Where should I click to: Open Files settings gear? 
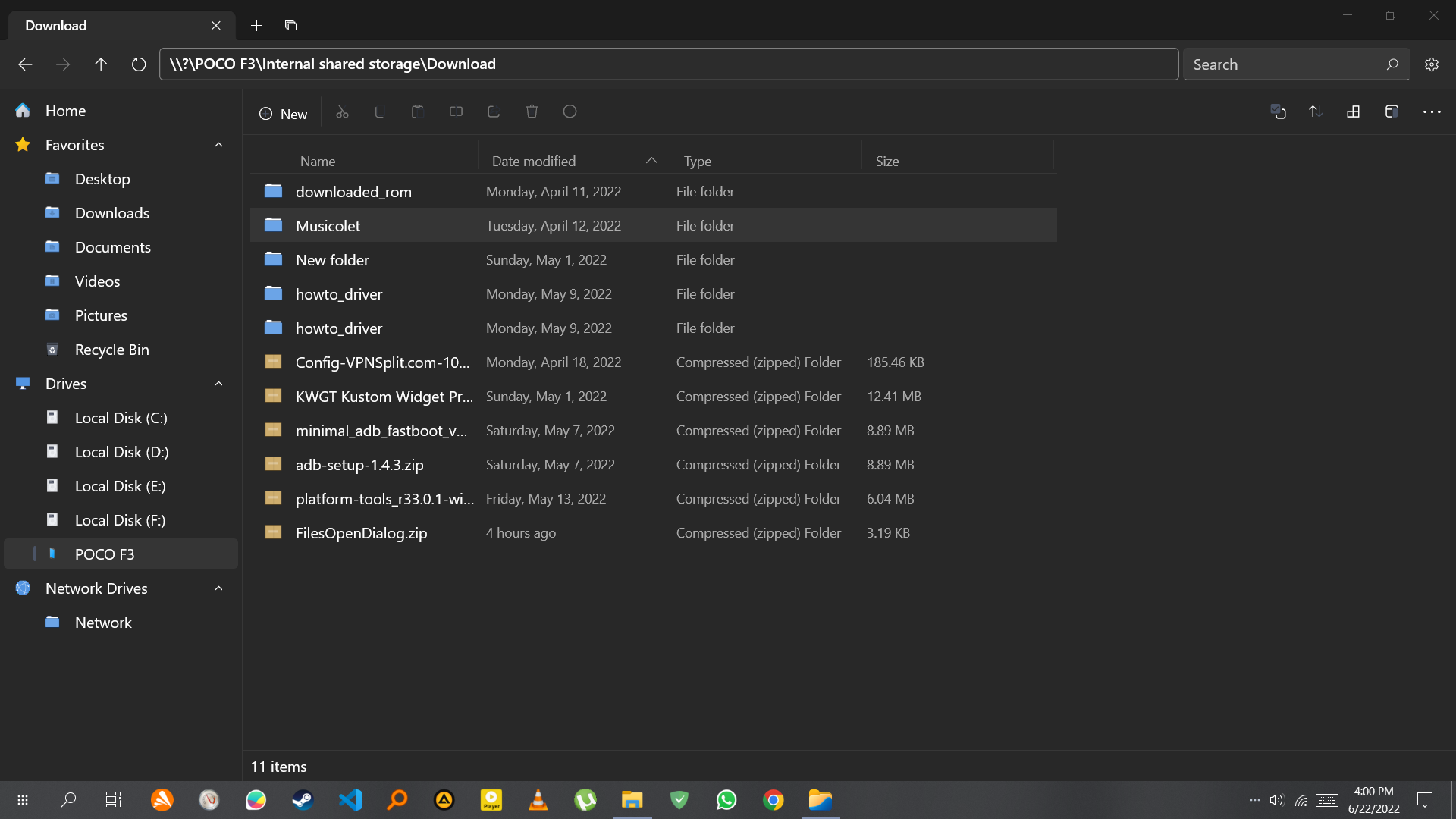(1431, 64)
